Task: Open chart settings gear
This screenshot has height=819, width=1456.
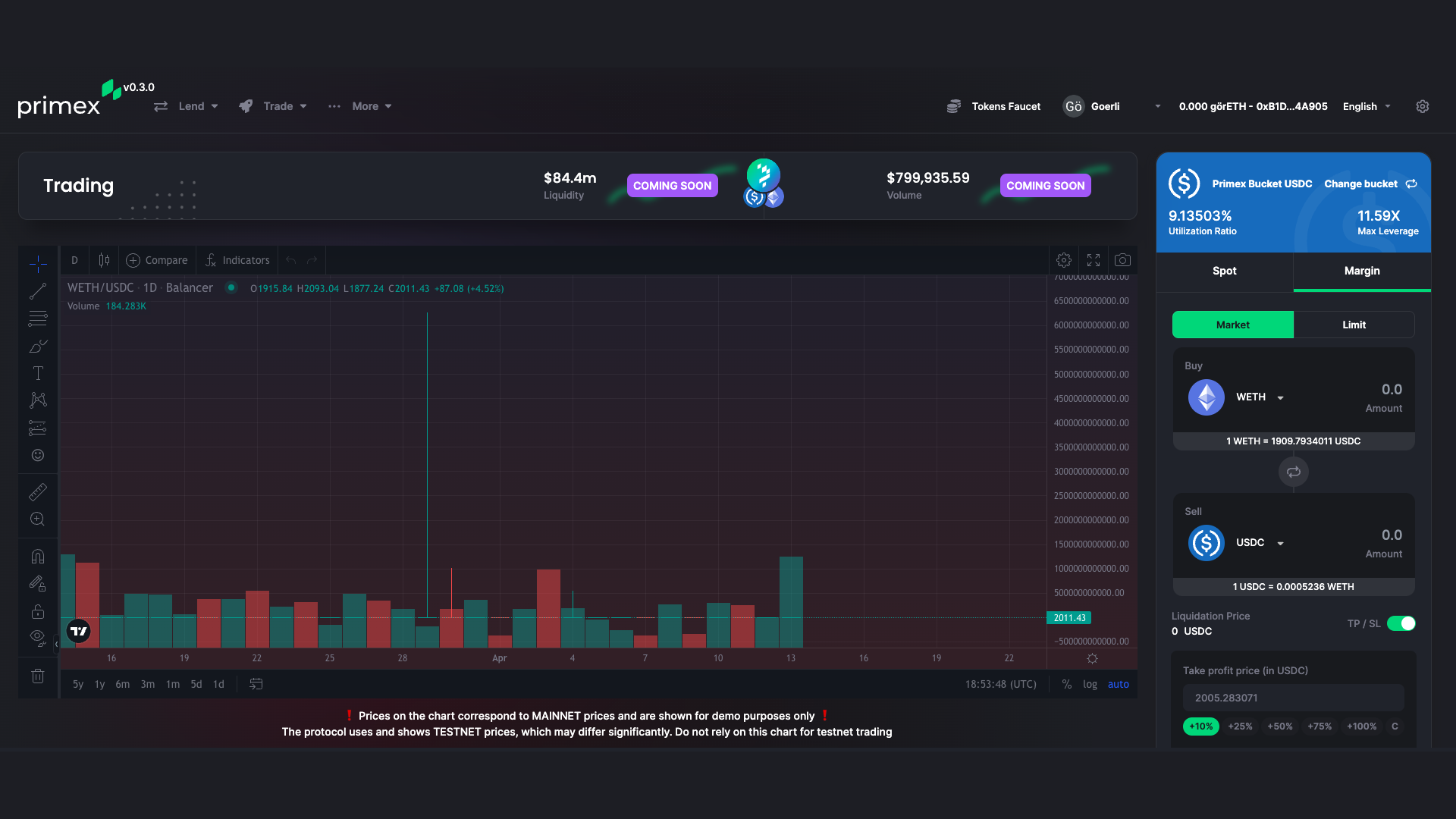Action: click(x=1064, y=260)
